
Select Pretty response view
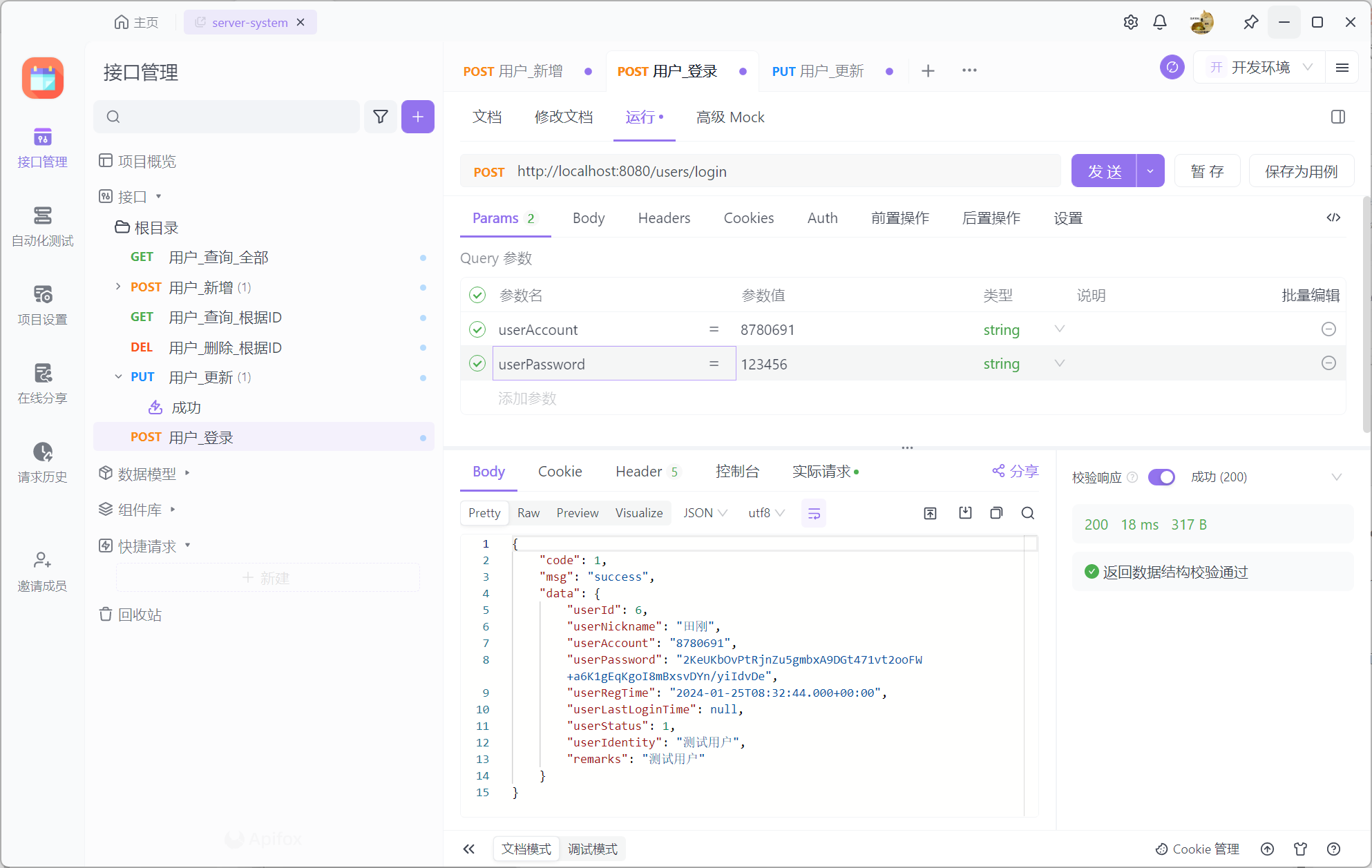484,513
